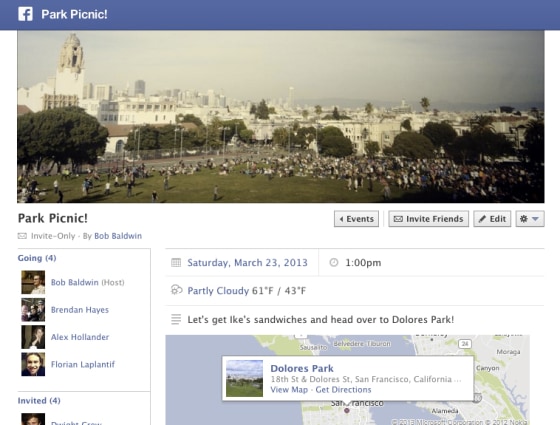Click the Park Picnic! event name heading
The image size is (560, 425).
click(x=53, y=218)
